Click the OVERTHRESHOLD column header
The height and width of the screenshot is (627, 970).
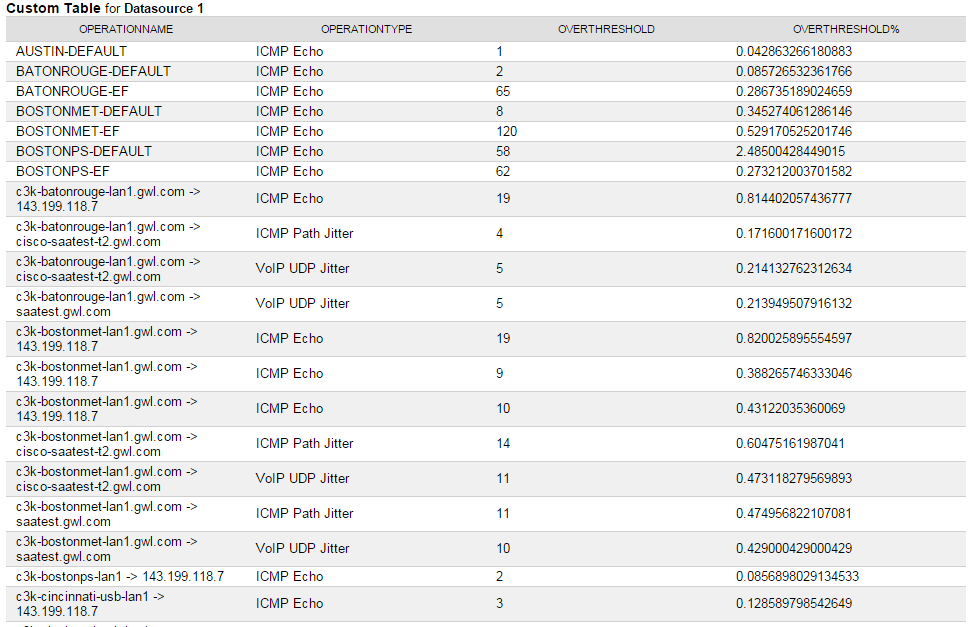[606, 29]
